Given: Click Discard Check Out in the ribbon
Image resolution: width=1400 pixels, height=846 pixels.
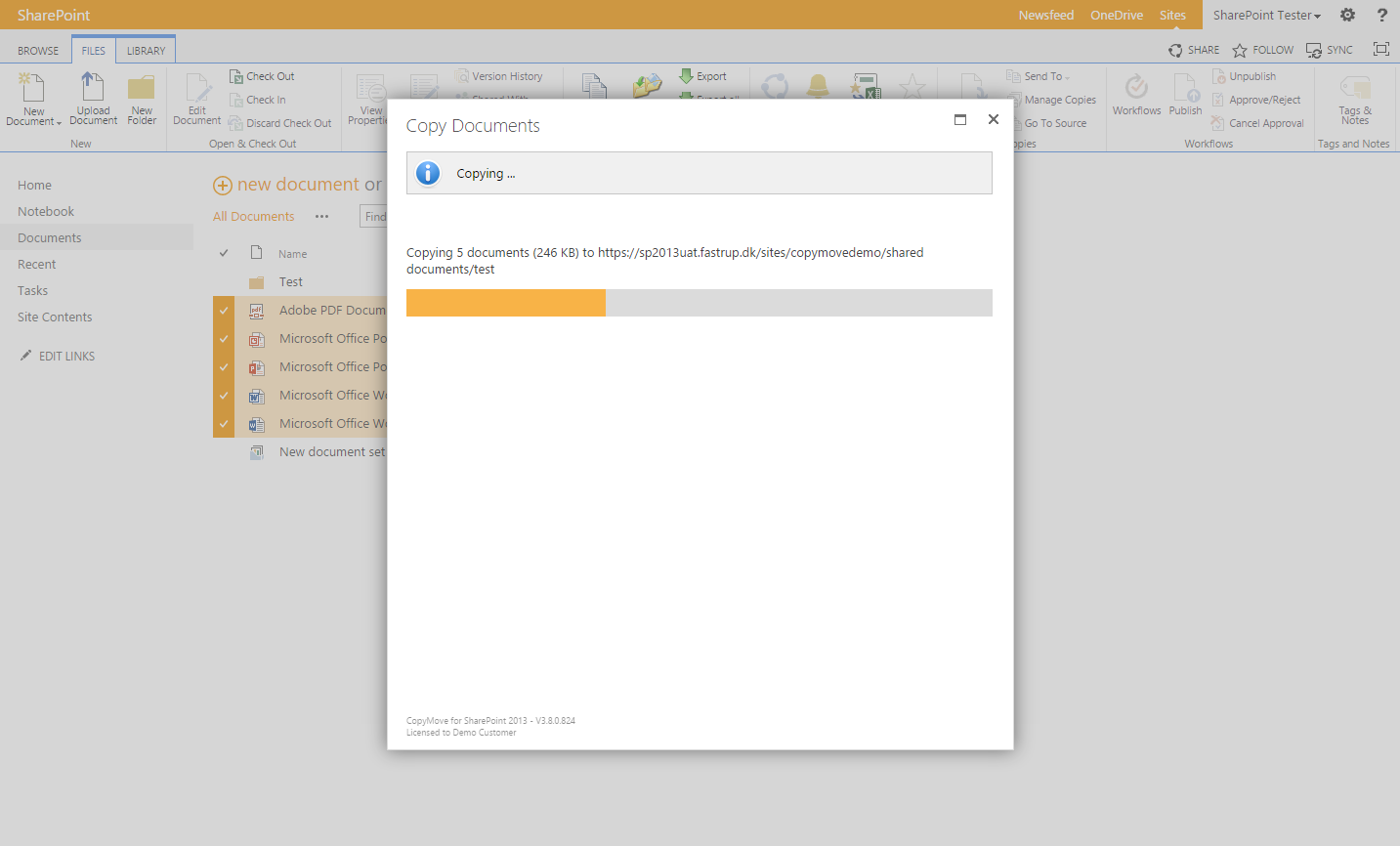Looking at the screenshot, I should pos(280,123).
